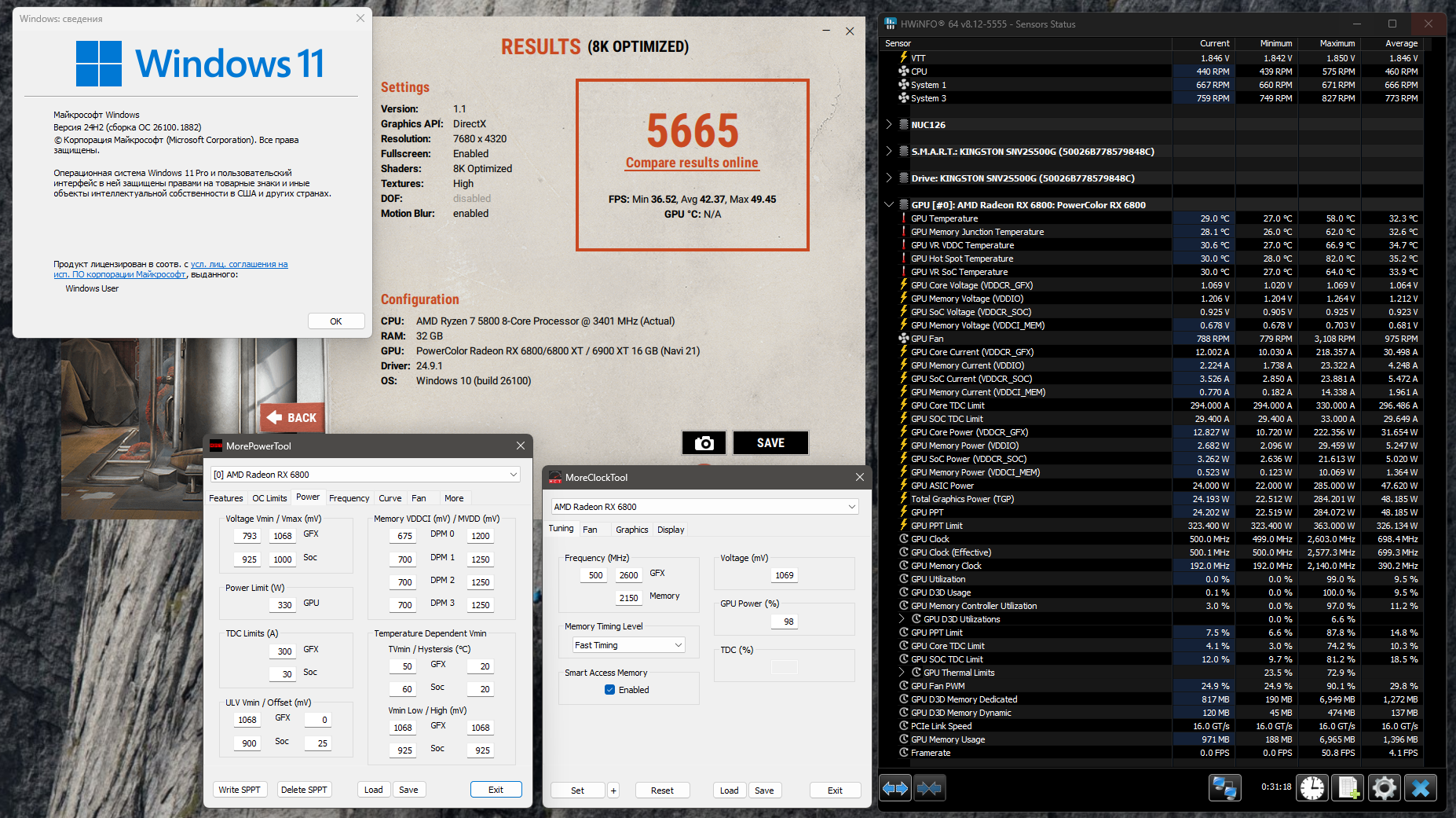
Task: Click the NUC126 chip icon
Action: (x=904, y=125)
